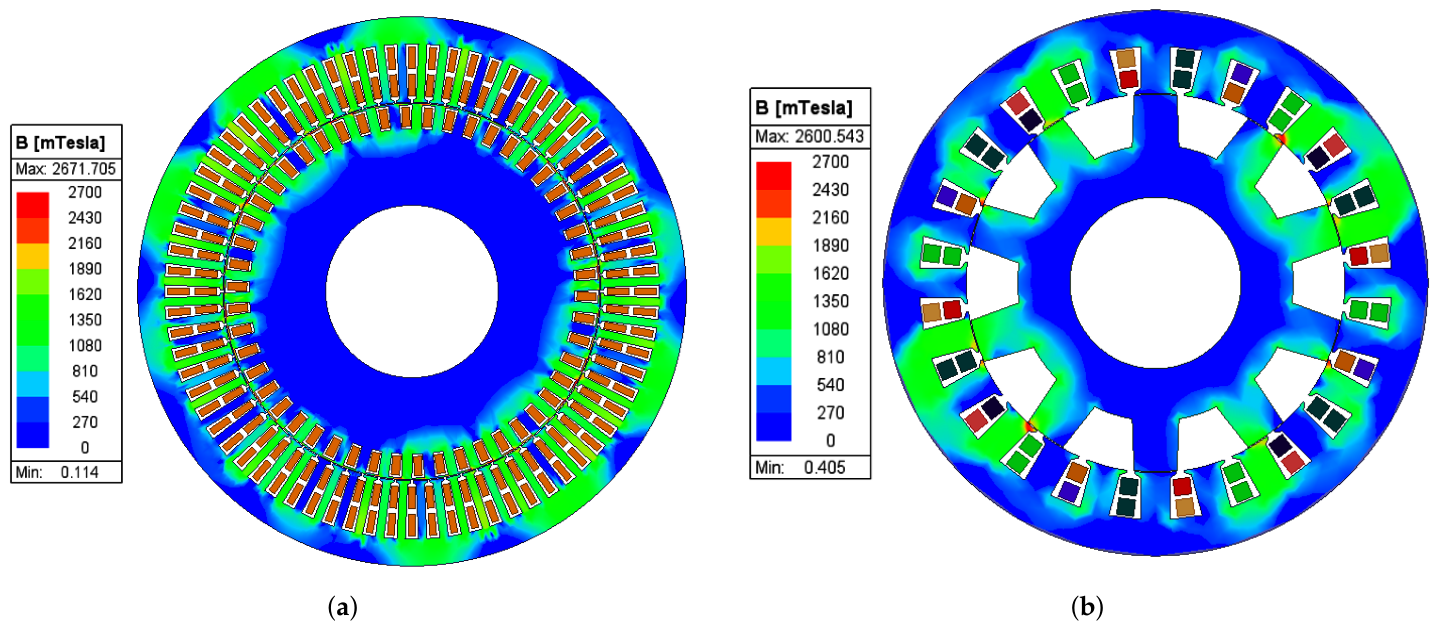
Task: Select value 2160 in the Max 2600.543 legend
Action: click(x=829, y=217)
